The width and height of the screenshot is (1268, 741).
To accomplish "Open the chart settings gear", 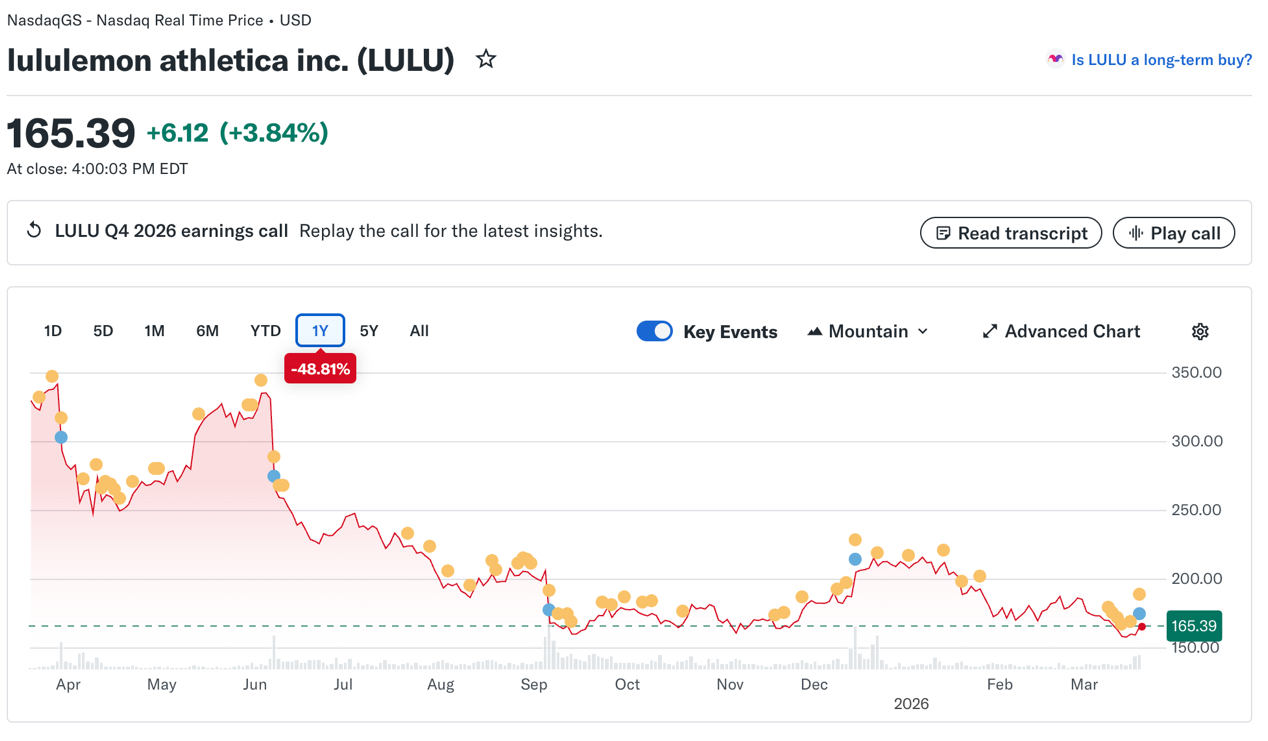I will [1200, 331].
